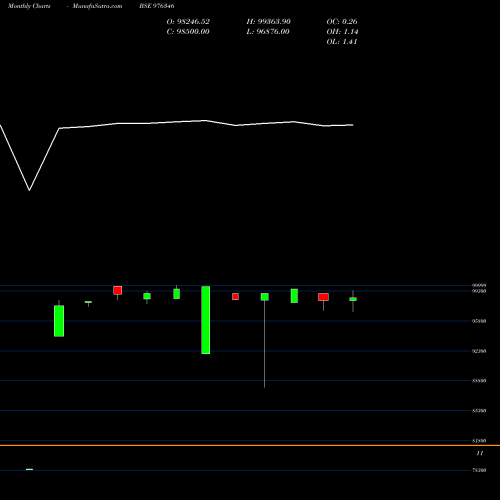Click the 'OH: 1.14' reading

[x=342, y=32]
